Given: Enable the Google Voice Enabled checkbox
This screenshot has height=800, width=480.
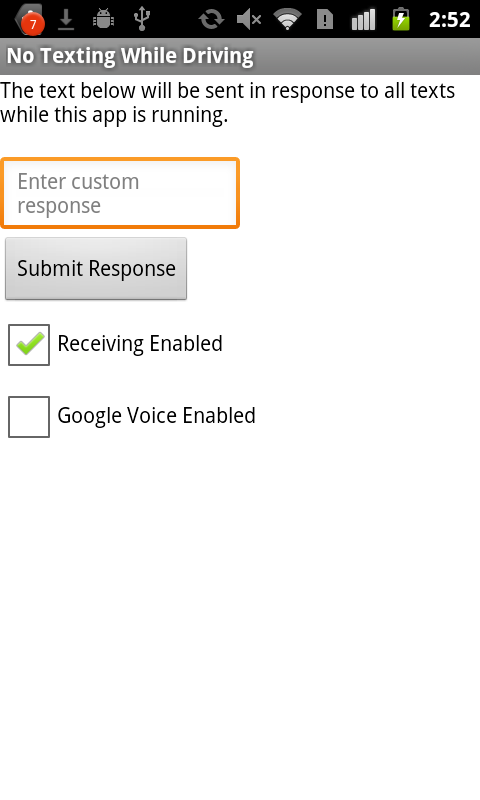Looking at the screenshot, I should [29, 417].
